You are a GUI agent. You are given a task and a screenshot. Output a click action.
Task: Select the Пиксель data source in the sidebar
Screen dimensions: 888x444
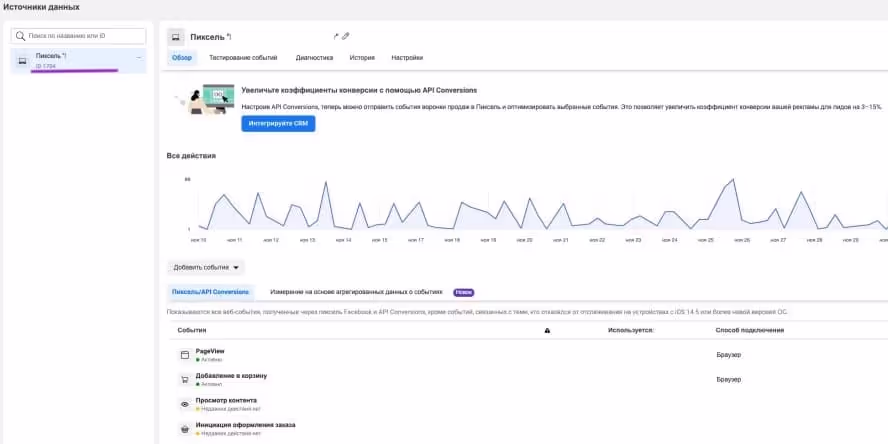(78, 61)
